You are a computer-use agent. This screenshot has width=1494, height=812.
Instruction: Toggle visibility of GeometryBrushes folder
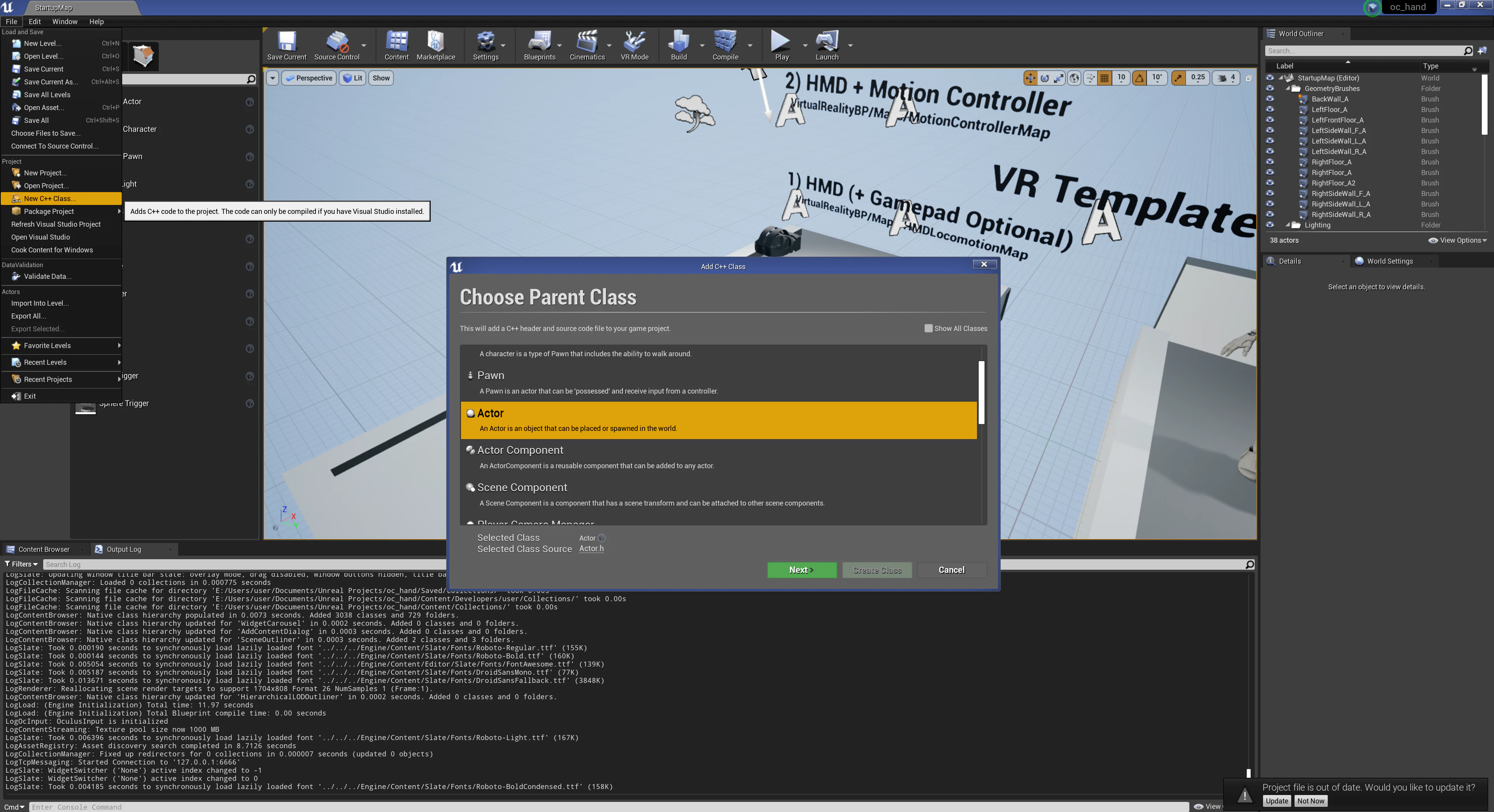(x=1270, y=89)
